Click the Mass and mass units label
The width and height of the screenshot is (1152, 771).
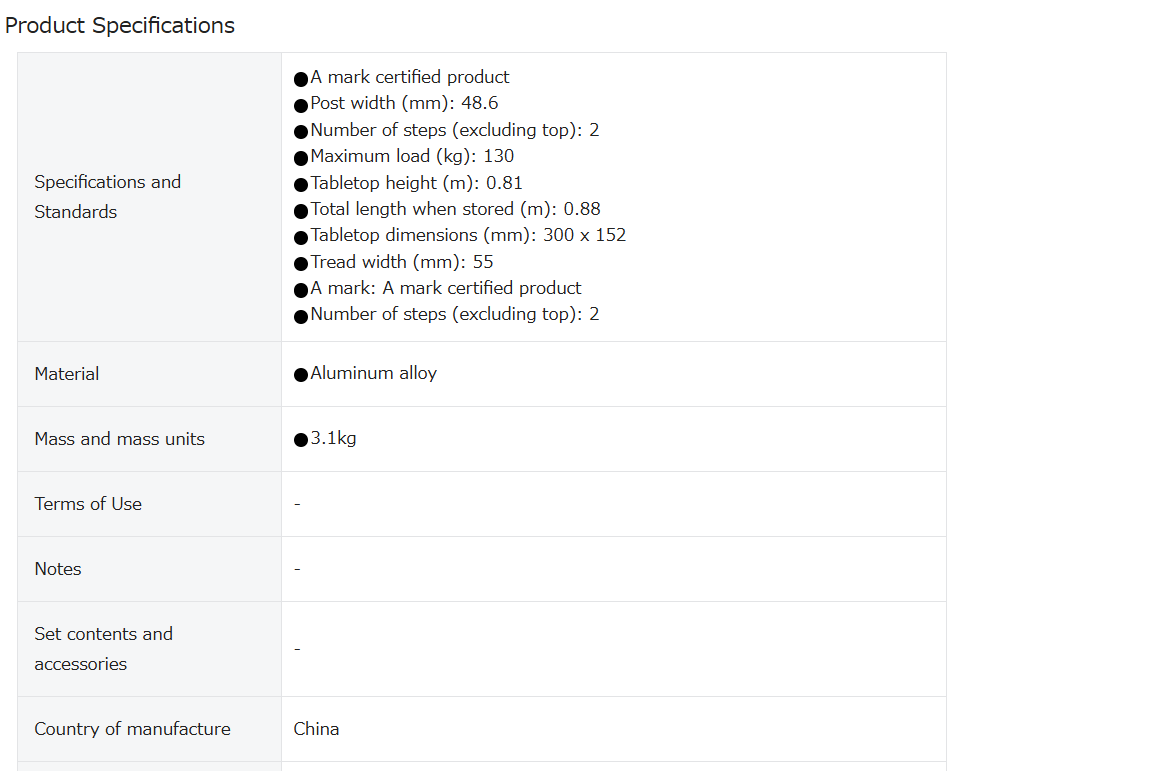[120, 439]
